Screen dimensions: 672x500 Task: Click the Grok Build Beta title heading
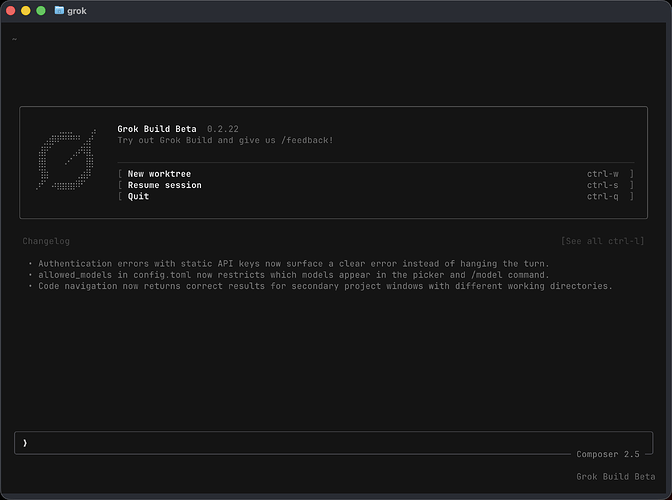pyautogui.click(x=157, y=129)
